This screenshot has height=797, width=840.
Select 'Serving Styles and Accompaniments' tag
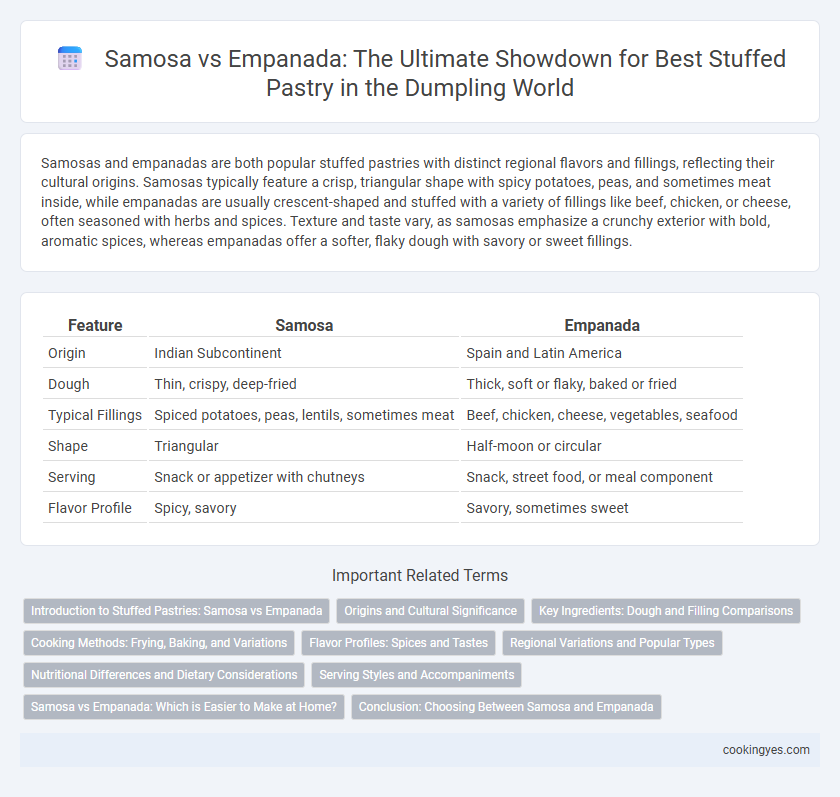[416, 675]
